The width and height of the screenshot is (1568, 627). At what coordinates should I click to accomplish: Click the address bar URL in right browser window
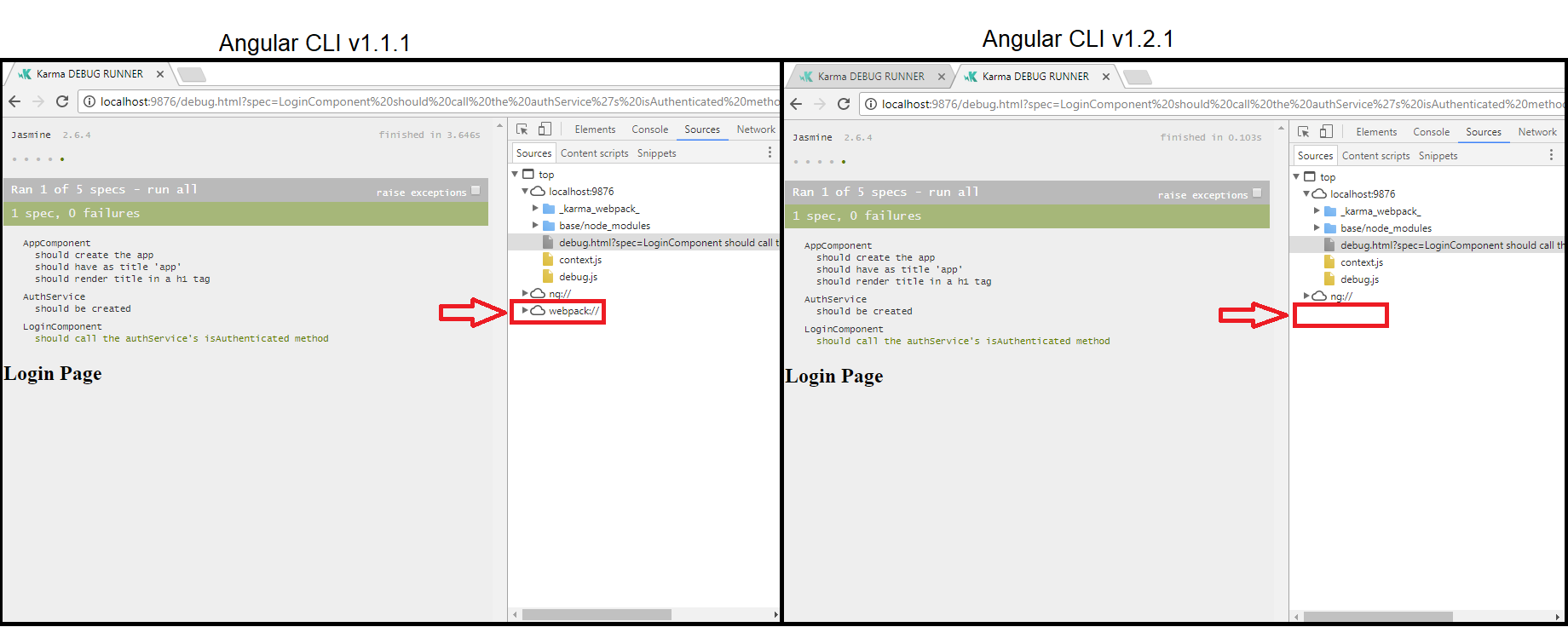coord(1222,104)
